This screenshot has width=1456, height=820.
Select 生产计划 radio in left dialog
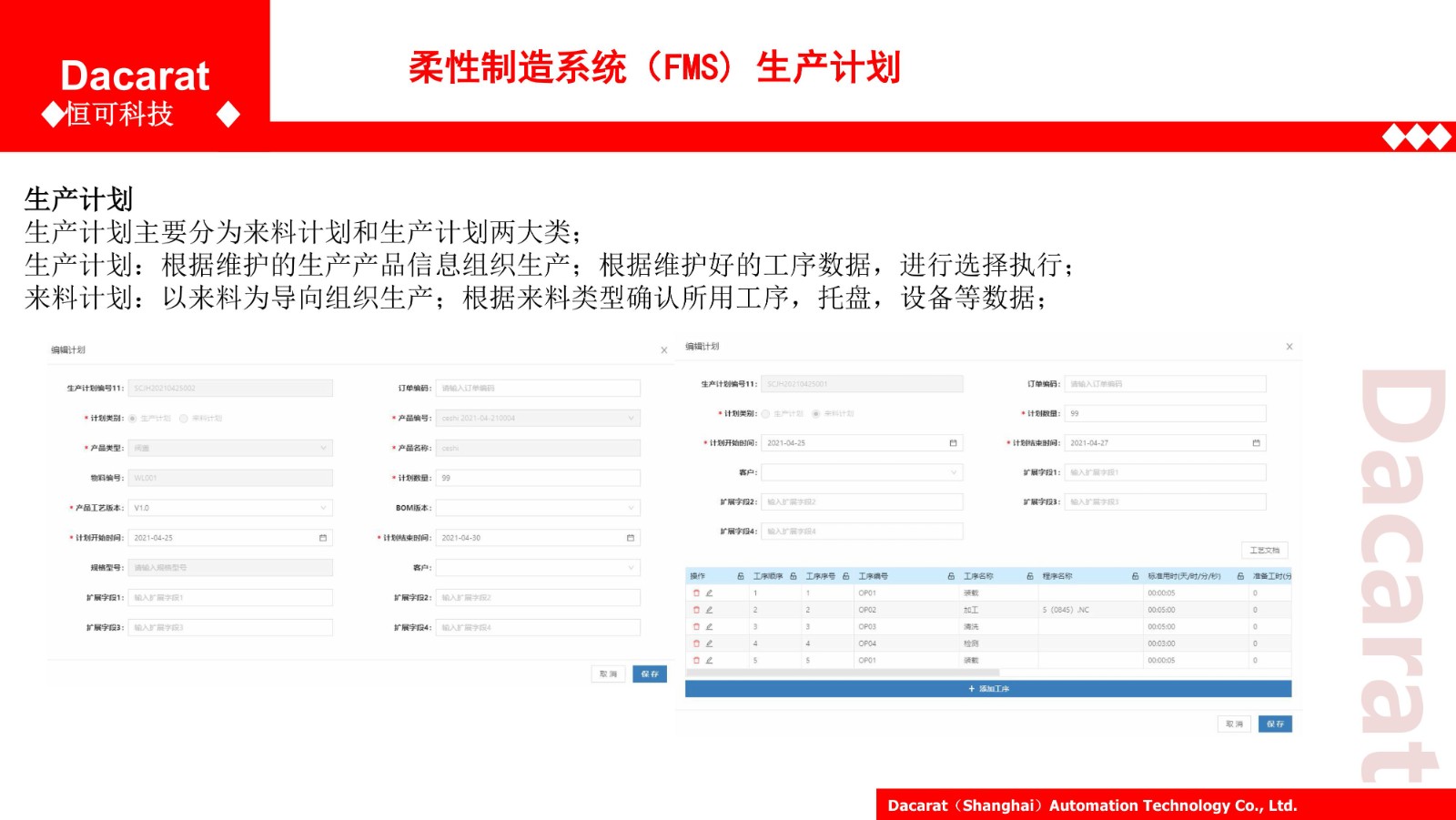tap(133, 419)
